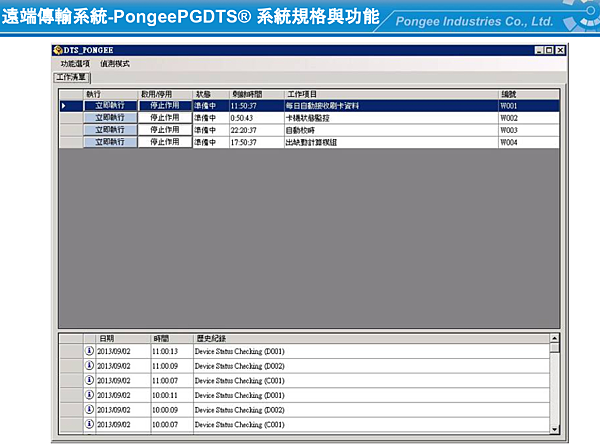
Task: Select the 出缺勤計算模組 job cell
Action: [x=391, y=142]
